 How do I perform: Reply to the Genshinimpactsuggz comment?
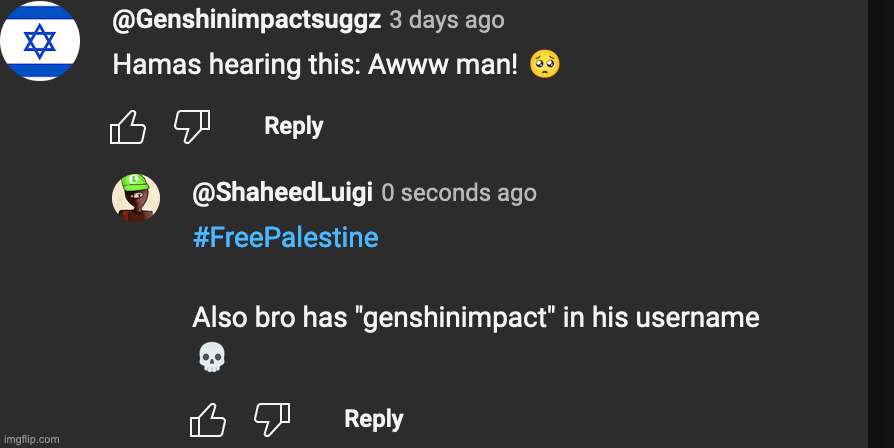[x=293, y=126]
